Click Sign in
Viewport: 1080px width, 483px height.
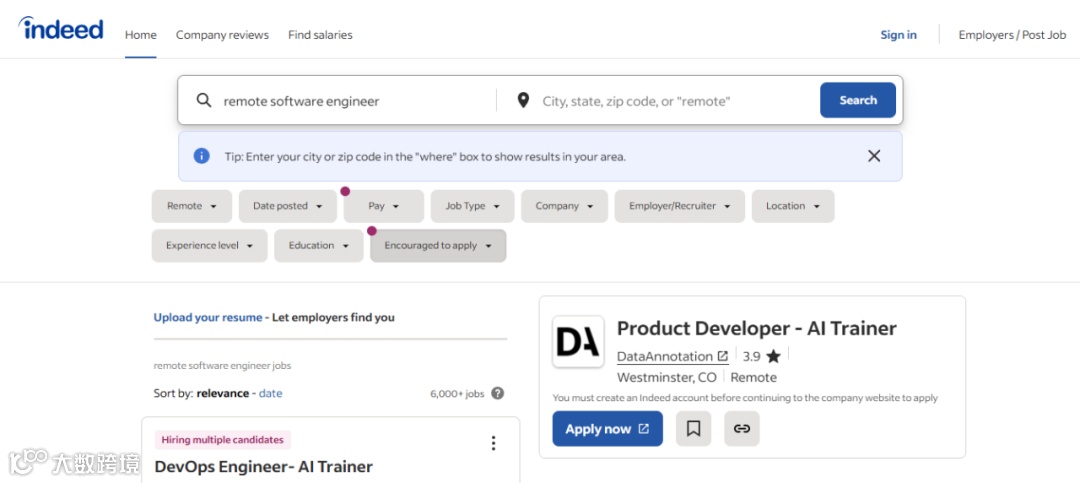pos(898,34)
